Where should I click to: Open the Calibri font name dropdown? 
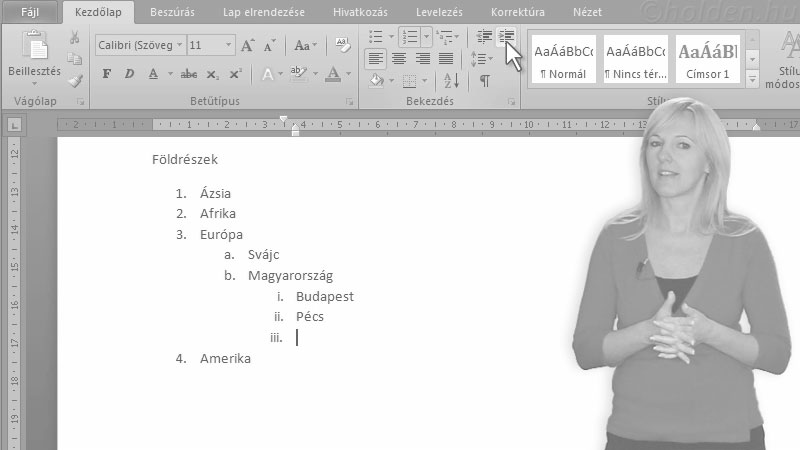[x=179, y=46]
